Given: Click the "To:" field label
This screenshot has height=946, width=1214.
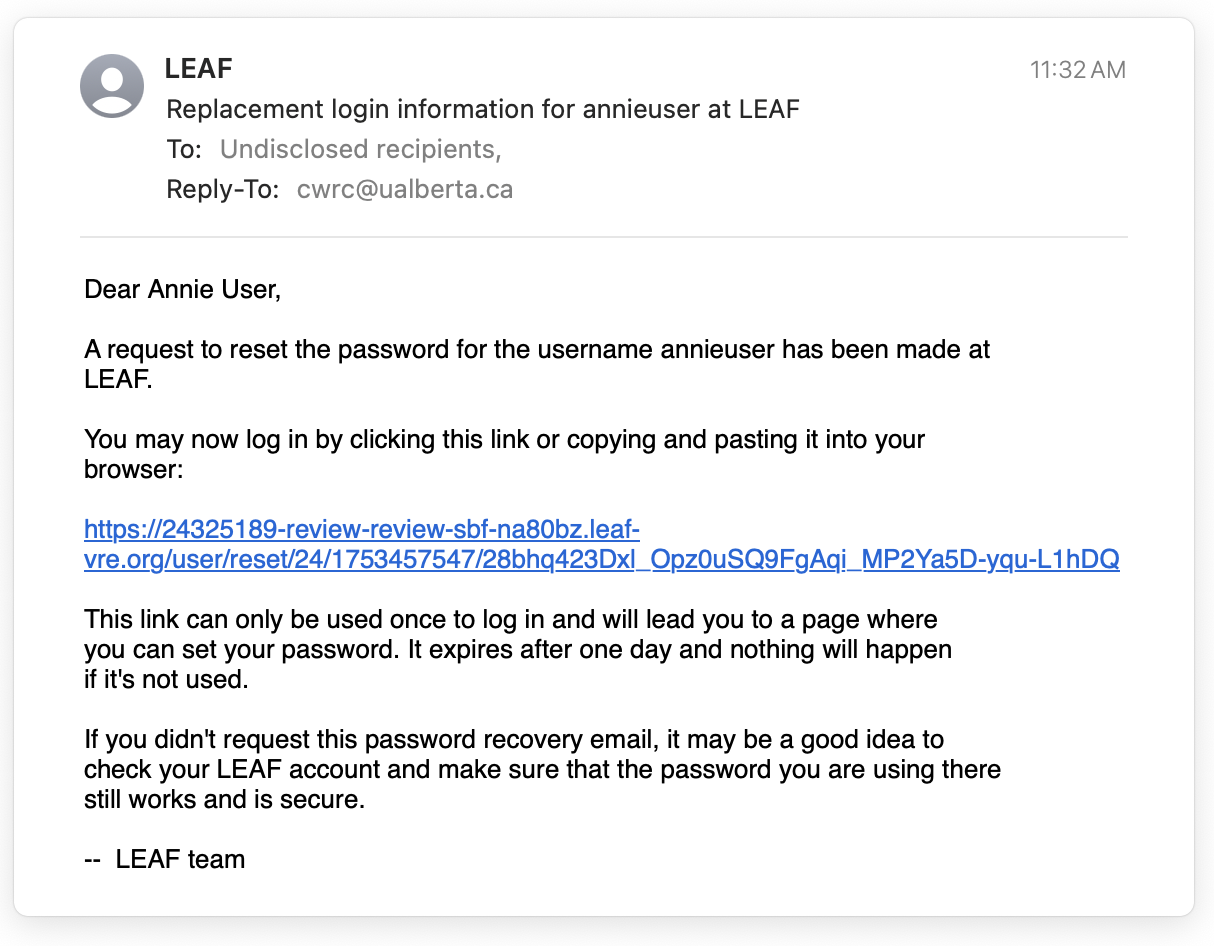Looking at the screenshot, I should point(184,149).
